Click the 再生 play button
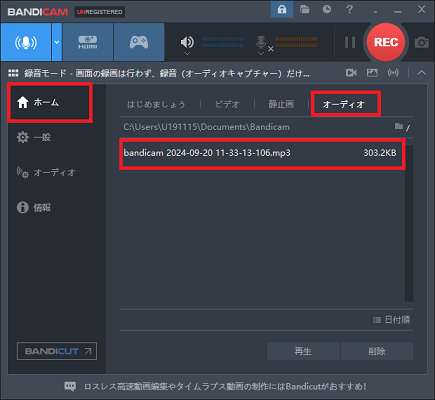435x400 pixels. (303, 351)
